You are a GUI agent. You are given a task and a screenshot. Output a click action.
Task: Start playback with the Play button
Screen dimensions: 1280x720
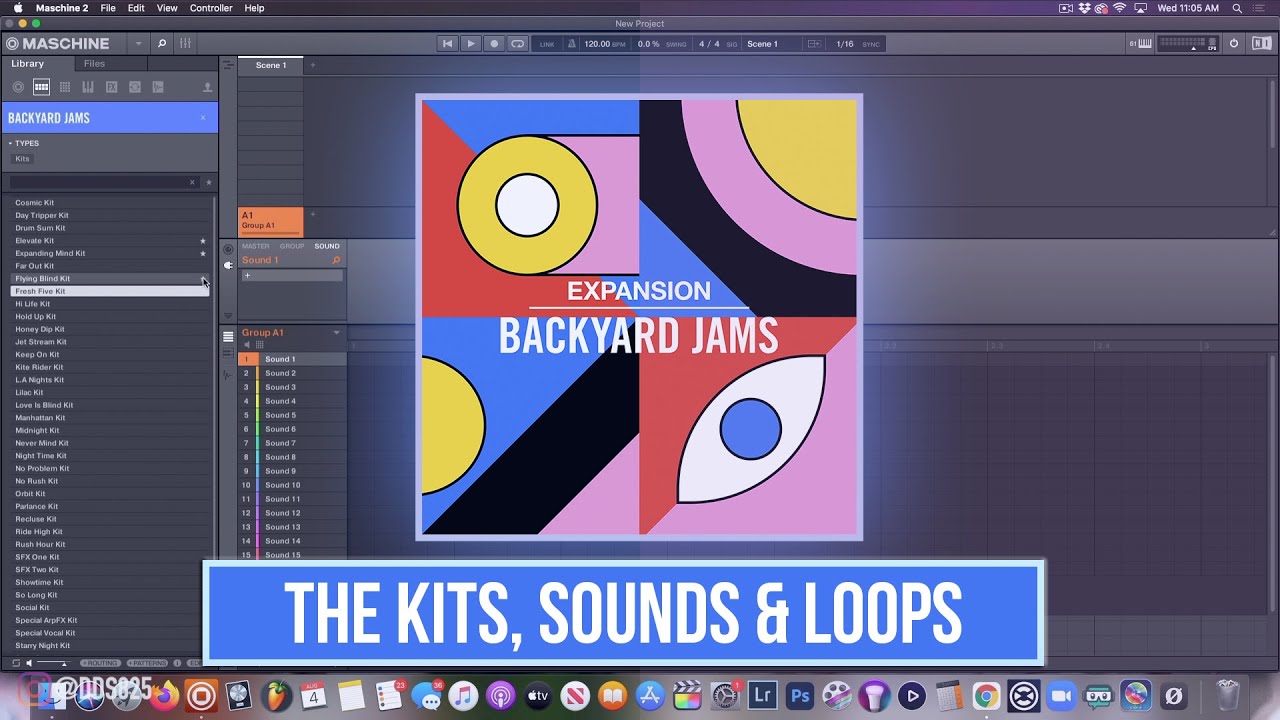[470, 44]
